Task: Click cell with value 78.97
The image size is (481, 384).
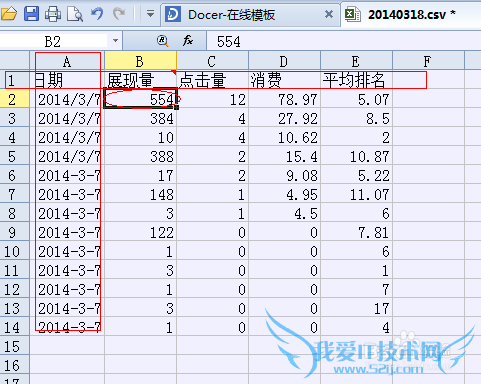Action: 284,99
